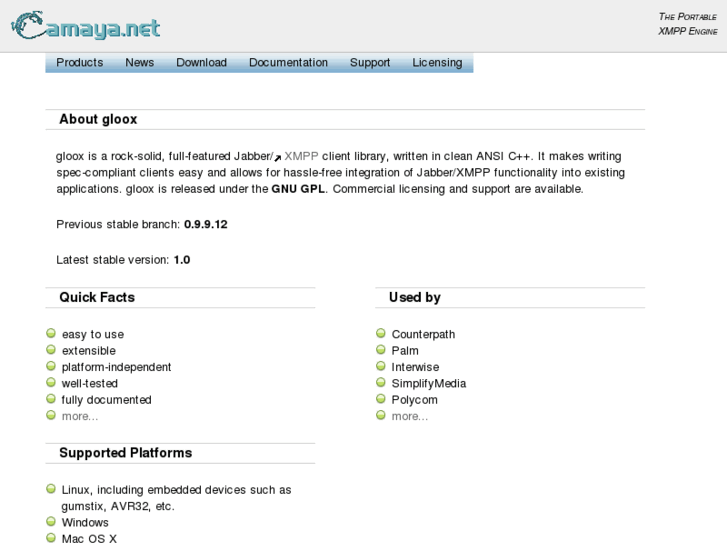Click the Counterpath list entry

(x=423, y=334)
